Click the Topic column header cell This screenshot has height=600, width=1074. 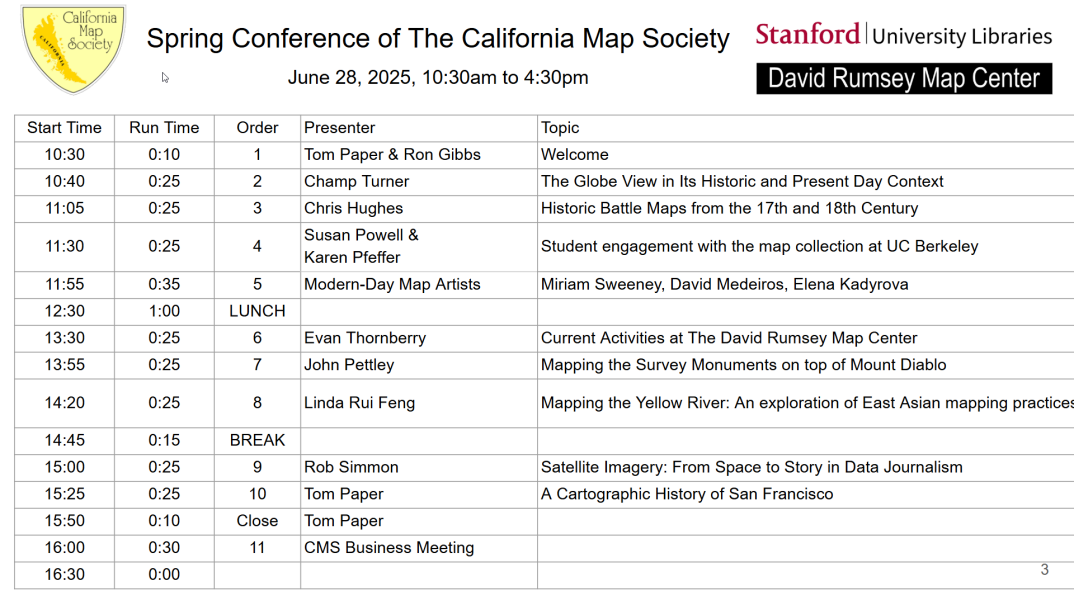[806, 128]
